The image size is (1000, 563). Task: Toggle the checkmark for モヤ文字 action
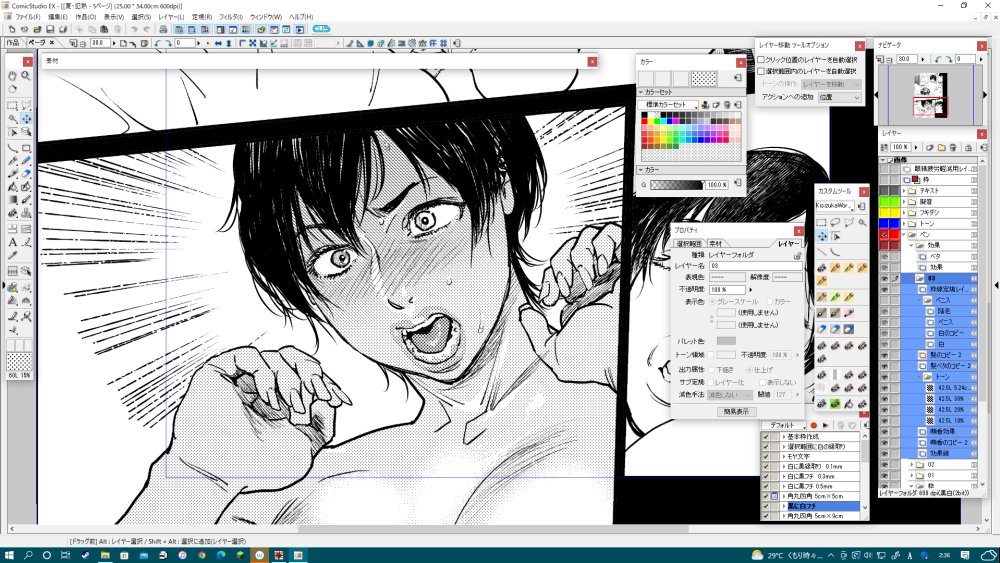click(766, 457)
